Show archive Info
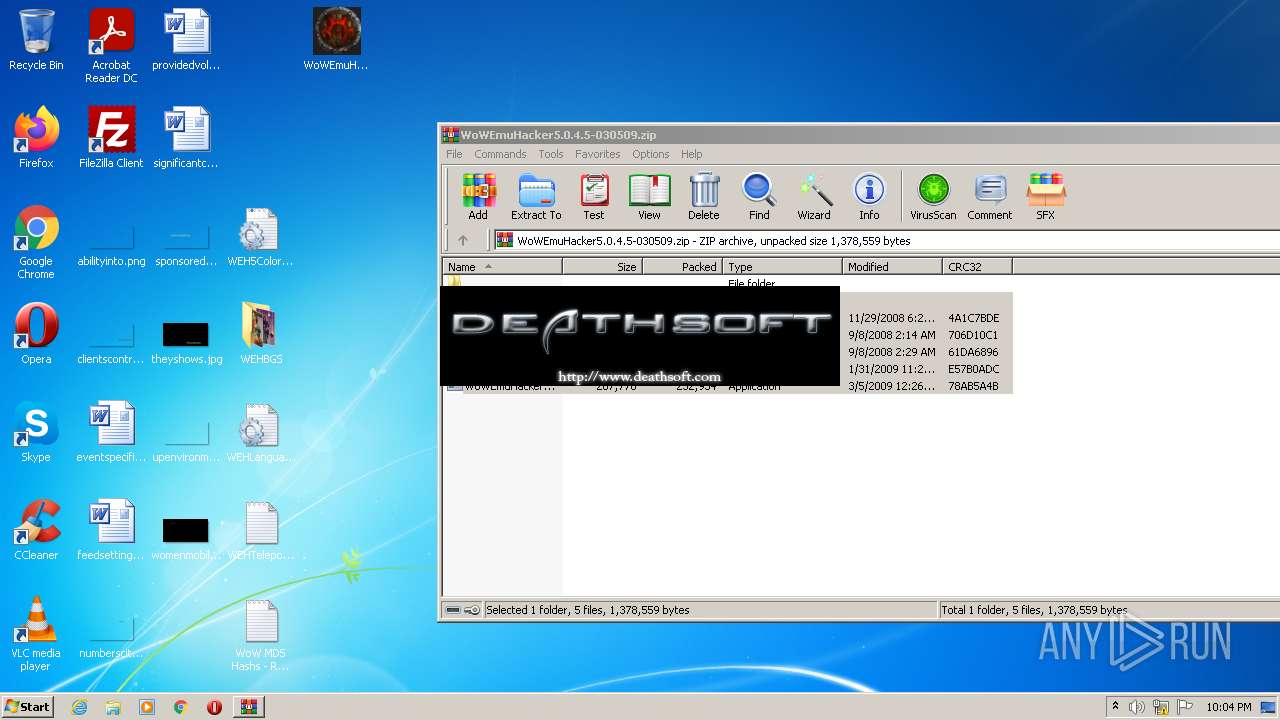 (x=869, y=196)
